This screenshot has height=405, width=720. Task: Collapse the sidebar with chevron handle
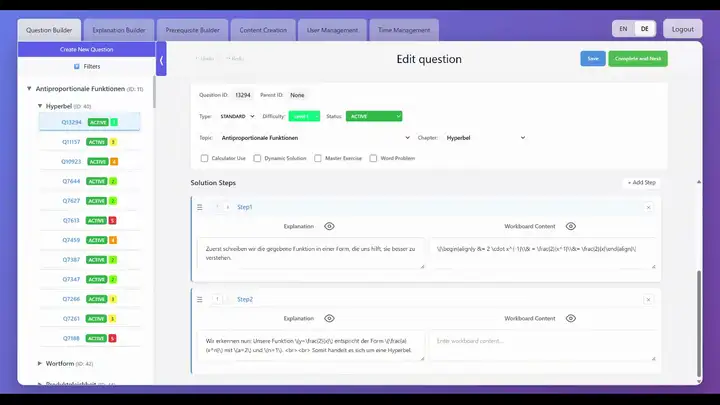tap(161, 60)
